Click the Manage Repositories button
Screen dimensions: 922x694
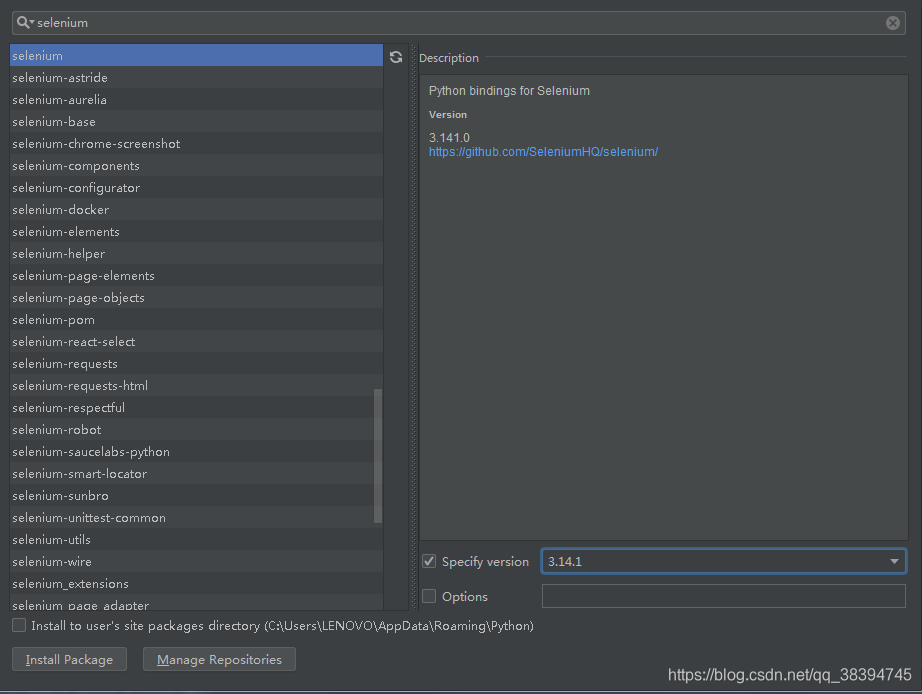tap(219, 659)
